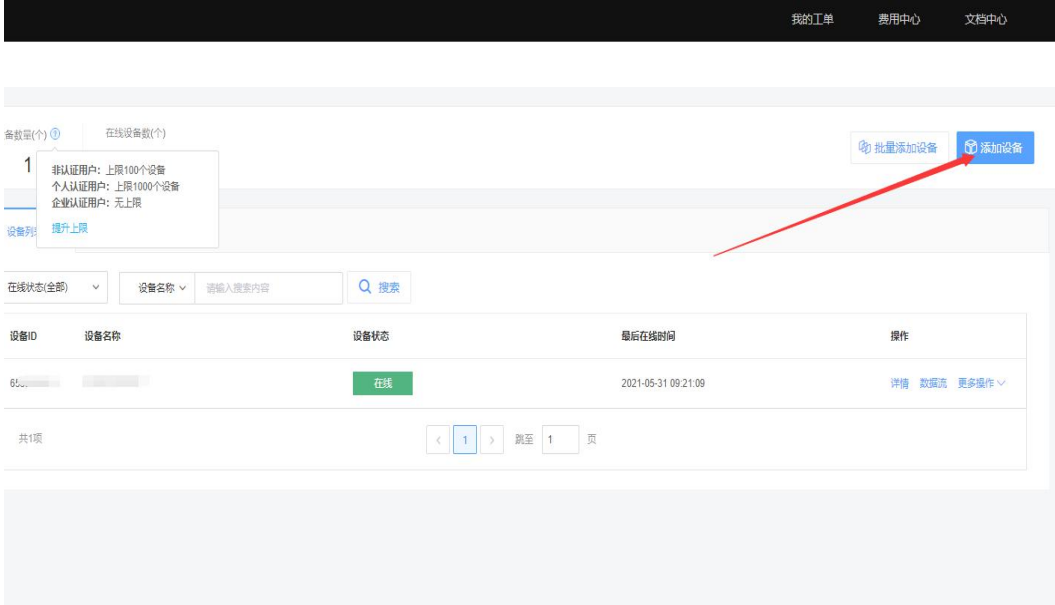The image size is (1055, 605).
Task: Select page 1 in the pagination
Action: (464, 440)
